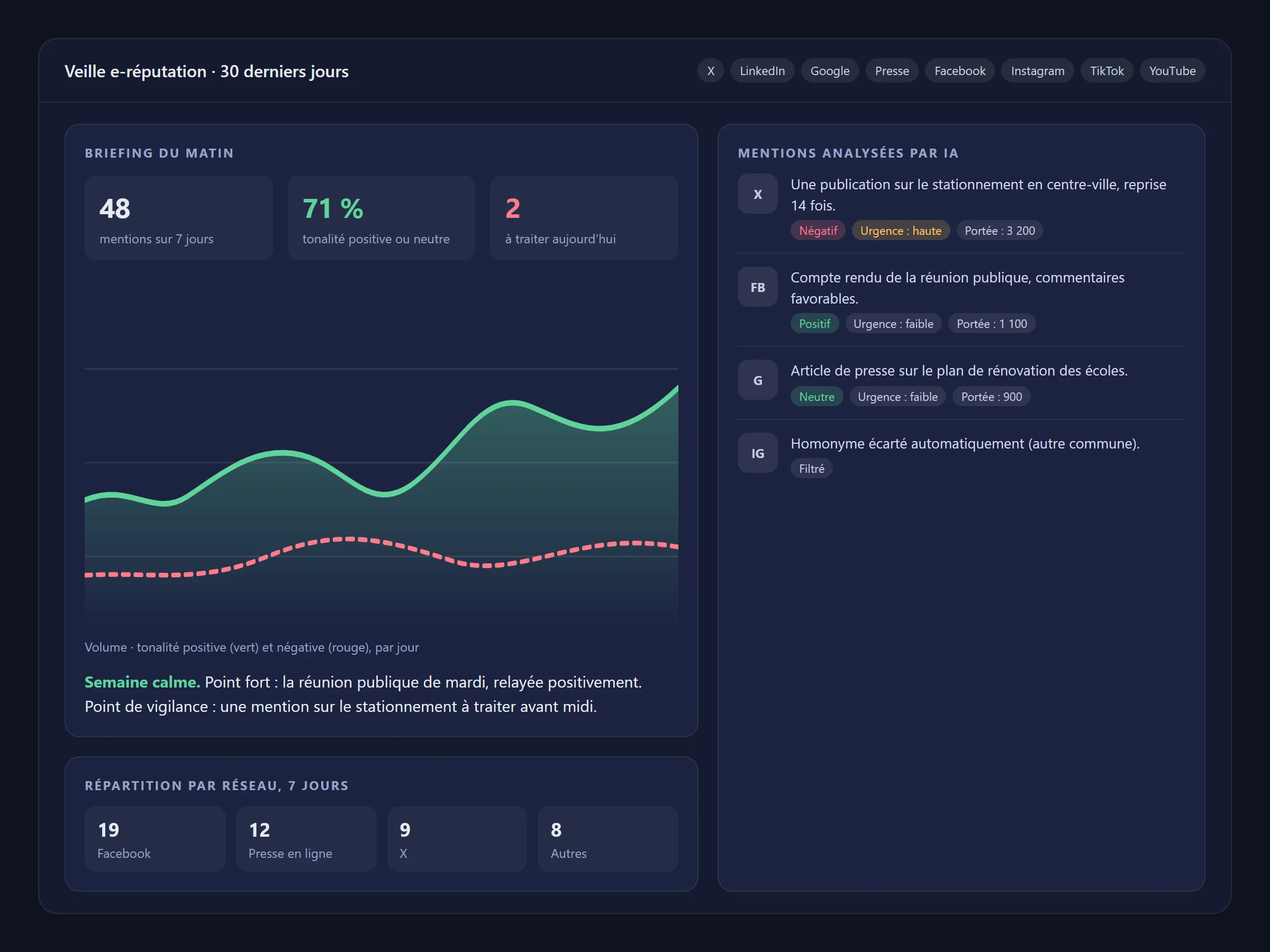This screenshot has width=1270, height=952.
Task: Select the TikTok source chip
Action: pos(1106,70)
